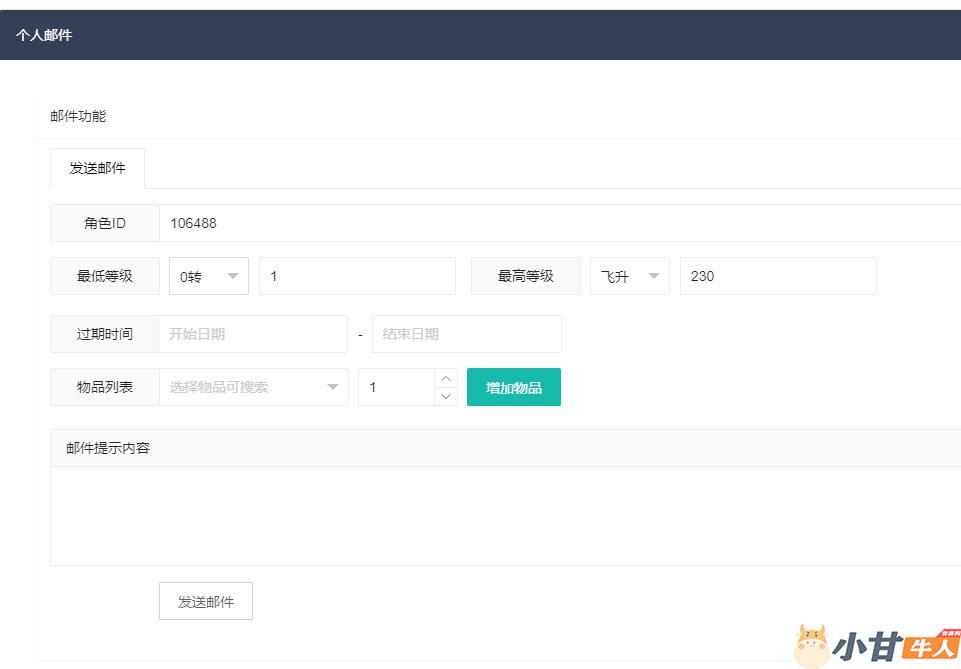This screenshot has height=669, width=961.
Task: Click the 邮件功能 panel heading
Action: tap(78, 116)
